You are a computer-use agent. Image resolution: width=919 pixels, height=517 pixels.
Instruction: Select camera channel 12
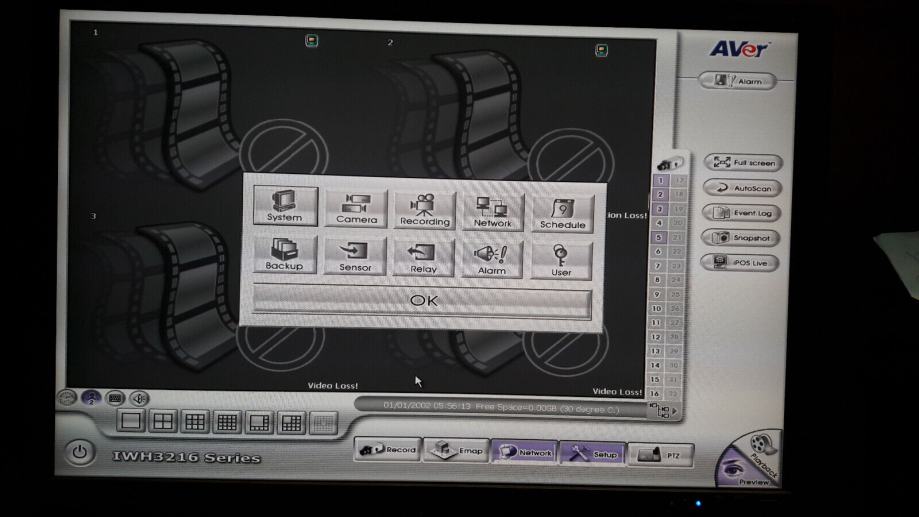[x=656, y=336]
